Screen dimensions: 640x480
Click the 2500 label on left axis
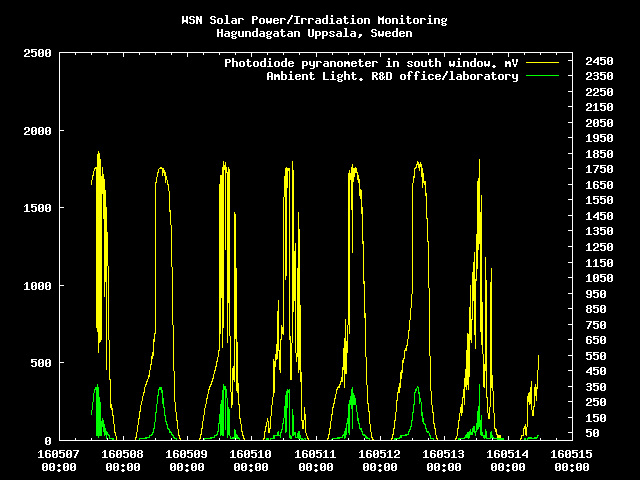click(x=35, y=53)
